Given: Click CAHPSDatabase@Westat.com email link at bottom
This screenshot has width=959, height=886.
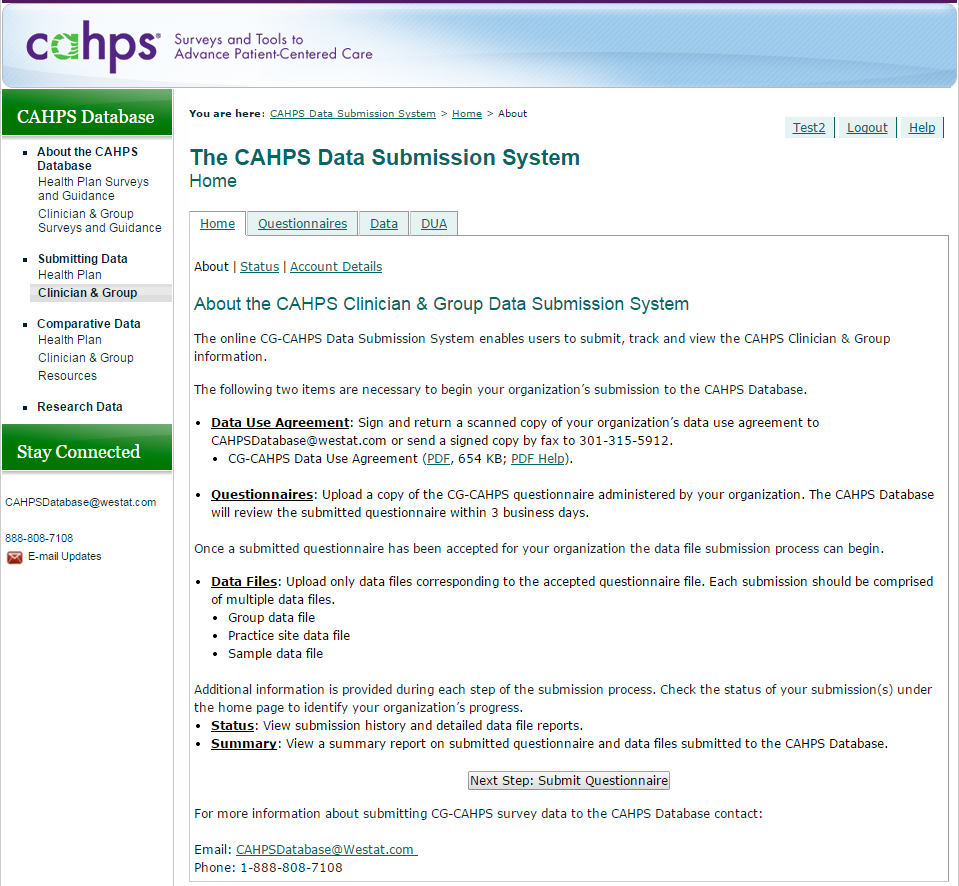Looking at the screenshot, I should click(327, 850).
